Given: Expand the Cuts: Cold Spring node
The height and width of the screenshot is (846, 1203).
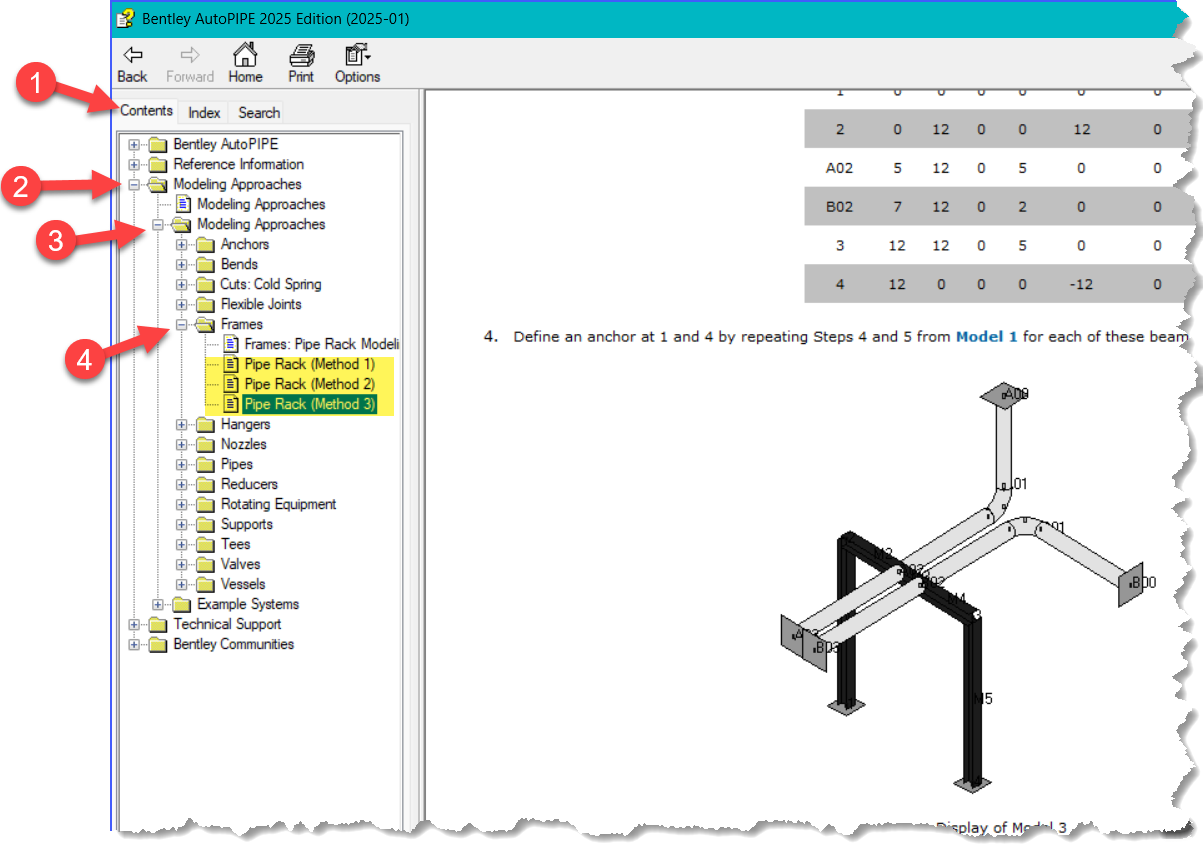Looking at the screenshot, I should [182, 284].
